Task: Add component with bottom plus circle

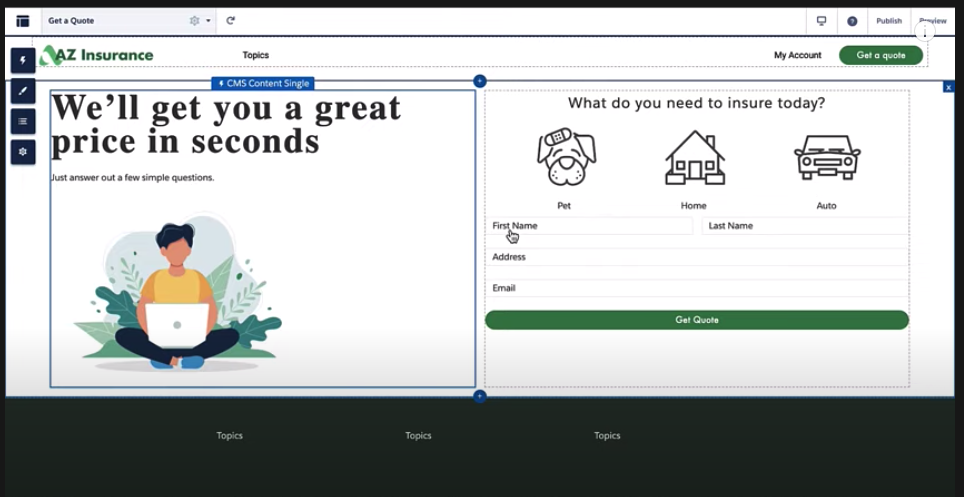Action: point(480,397)
